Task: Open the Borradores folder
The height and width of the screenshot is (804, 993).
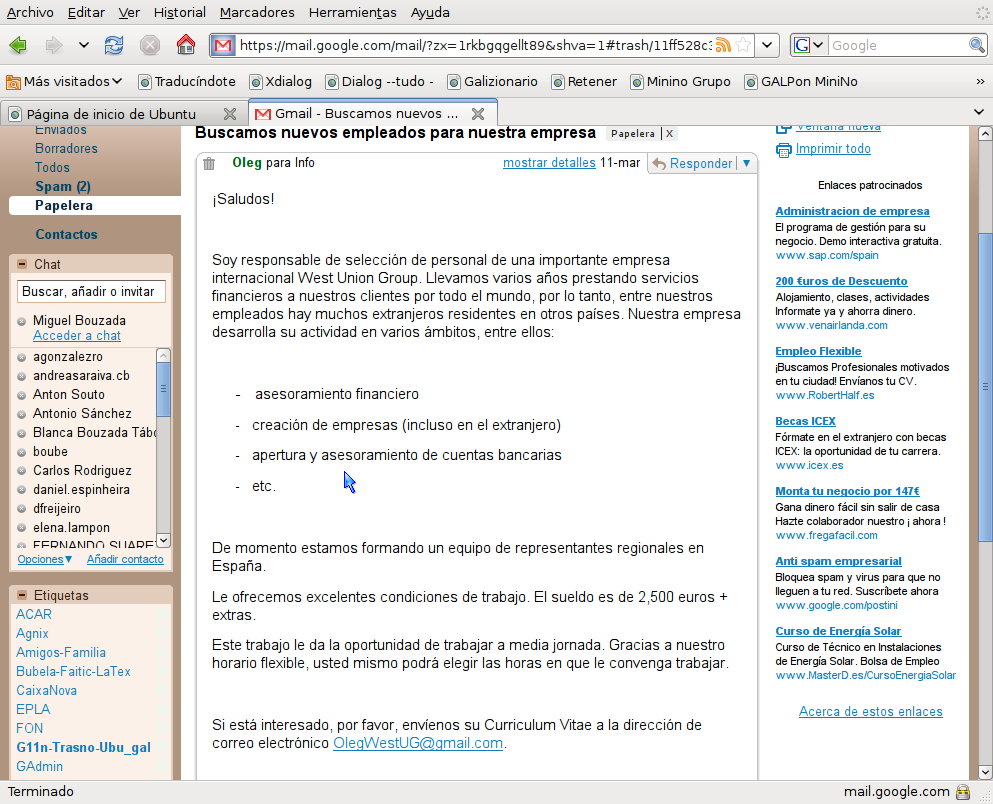Action: point(66,149)
